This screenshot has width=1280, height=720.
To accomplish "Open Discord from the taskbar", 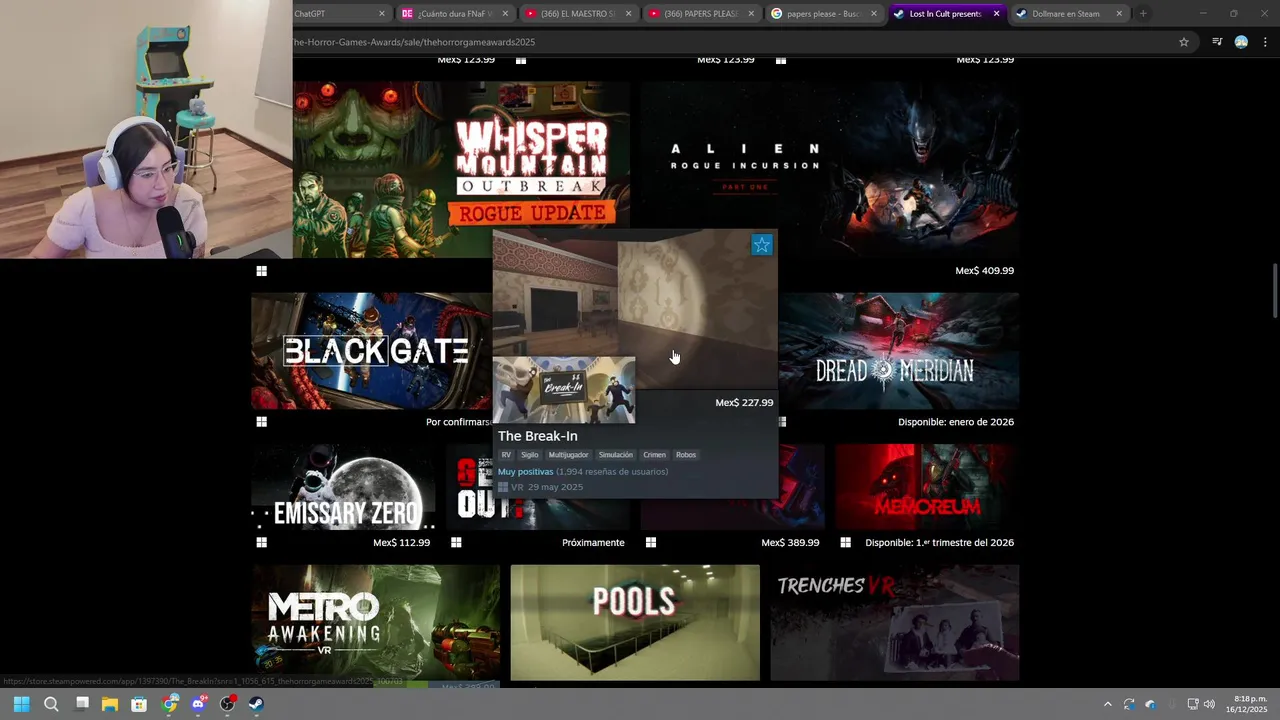I will 198,704.
